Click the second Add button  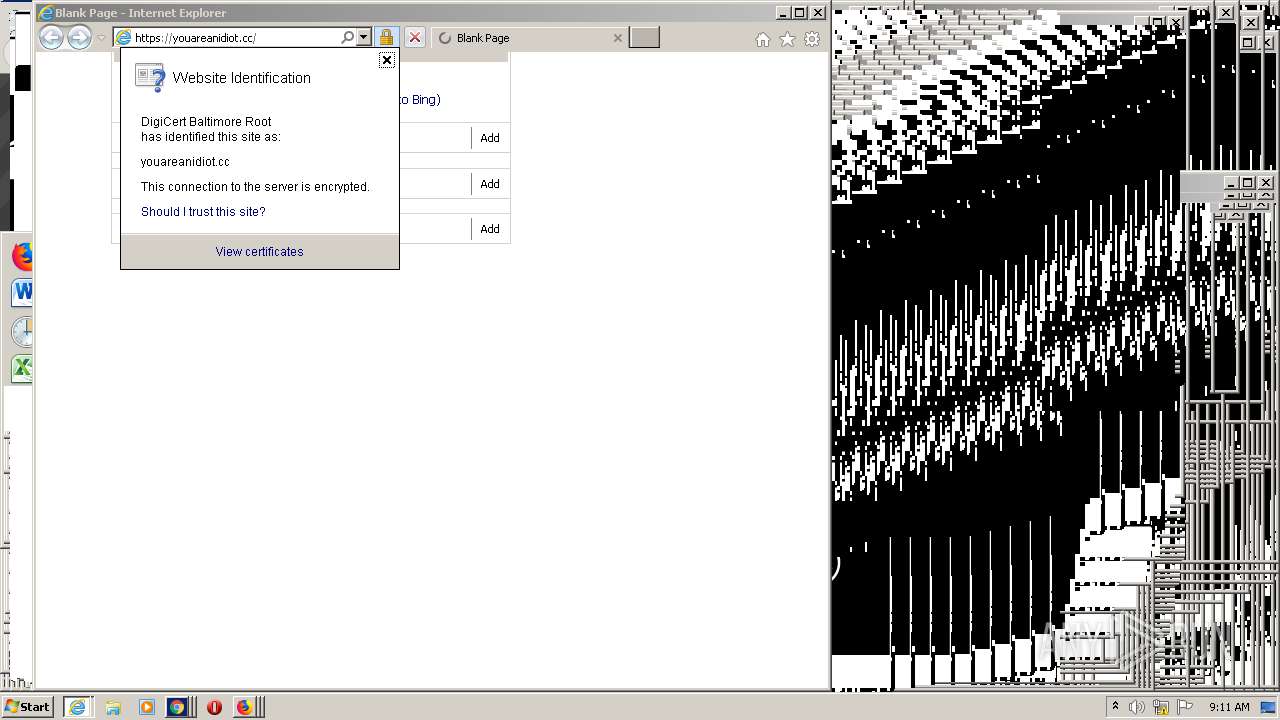(x=490, y=184)
